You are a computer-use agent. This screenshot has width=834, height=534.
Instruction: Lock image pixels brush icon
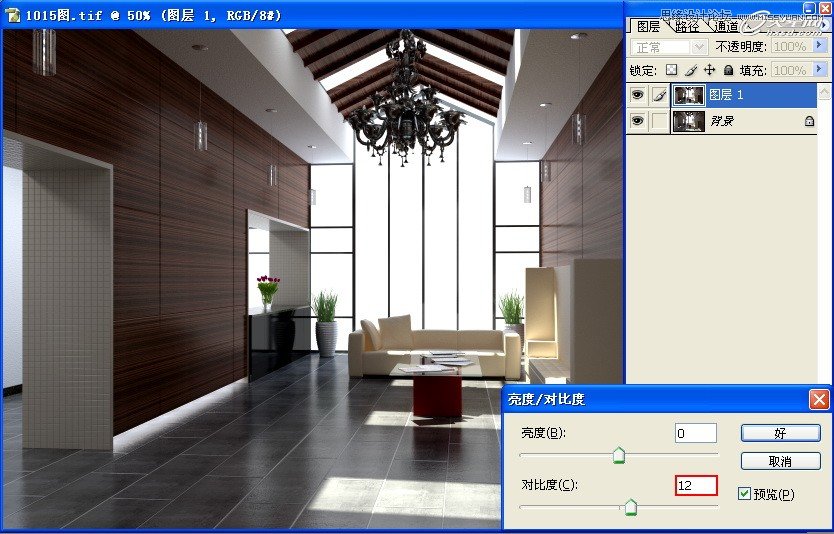(x=691, y=70)
